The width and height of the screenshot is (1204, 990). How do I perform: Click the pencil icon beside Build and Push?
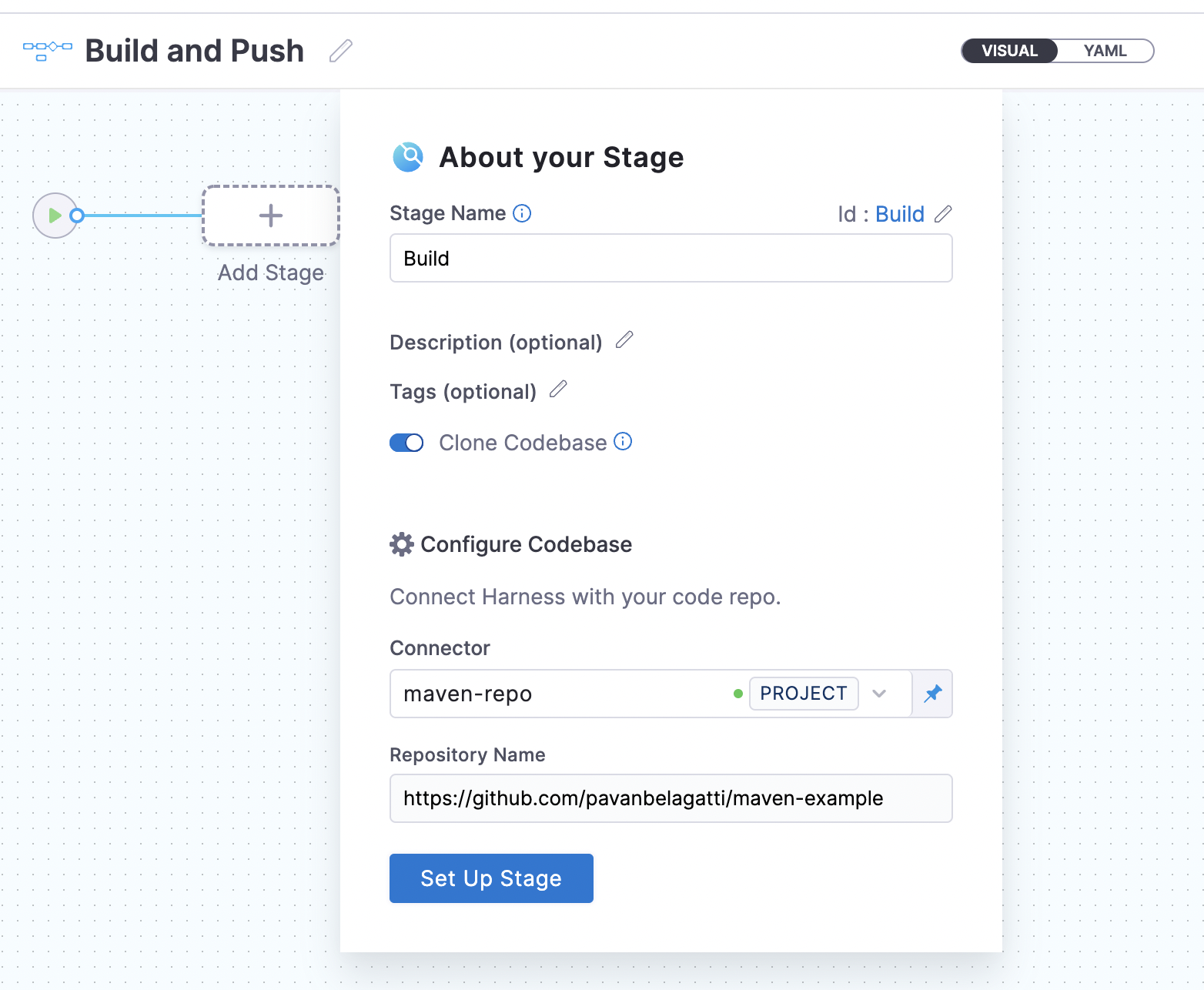coord(340,51)
